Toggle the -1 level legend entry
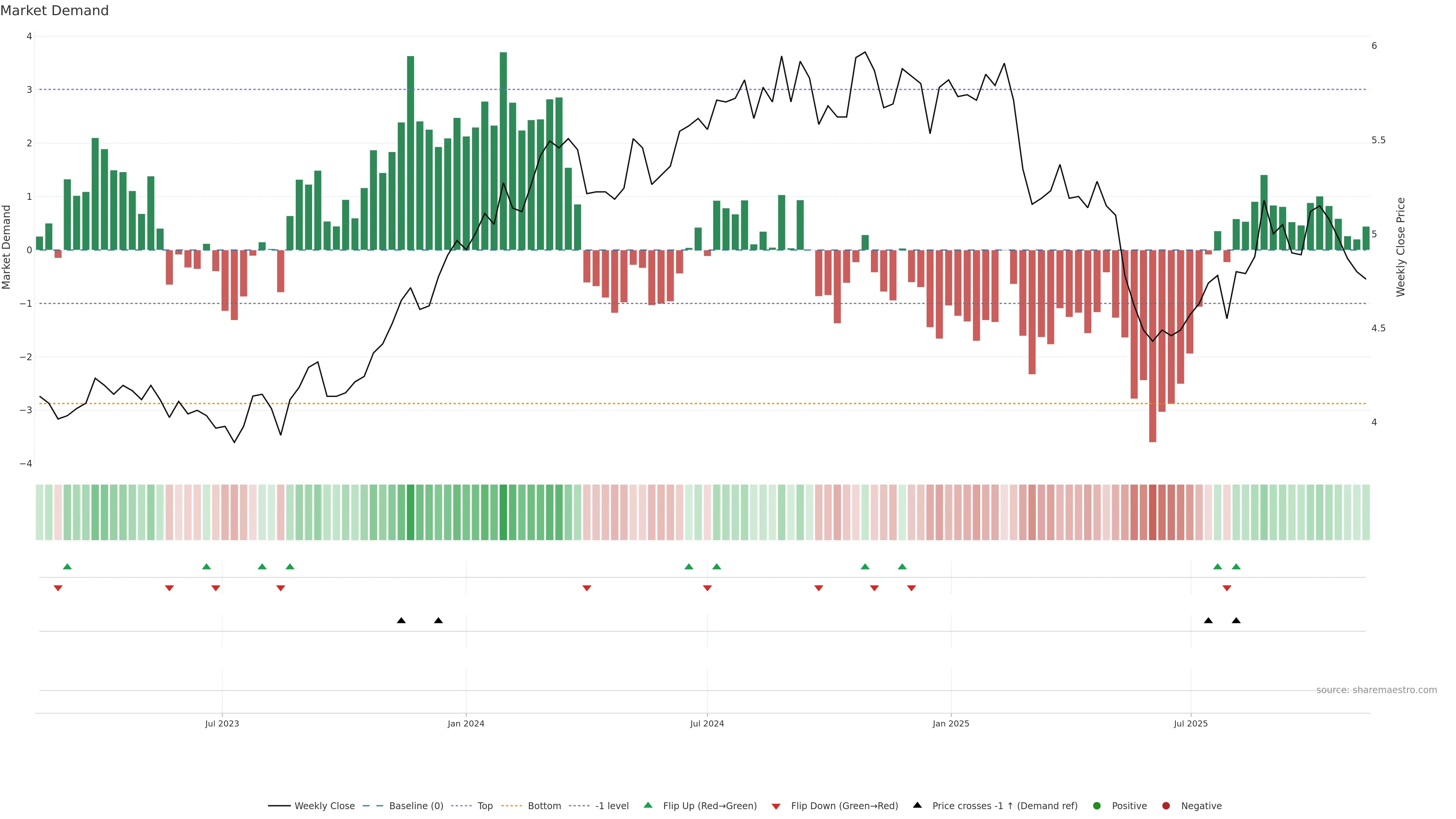Viewport: 1456px width, 819px height. click(x=612, y=805)
